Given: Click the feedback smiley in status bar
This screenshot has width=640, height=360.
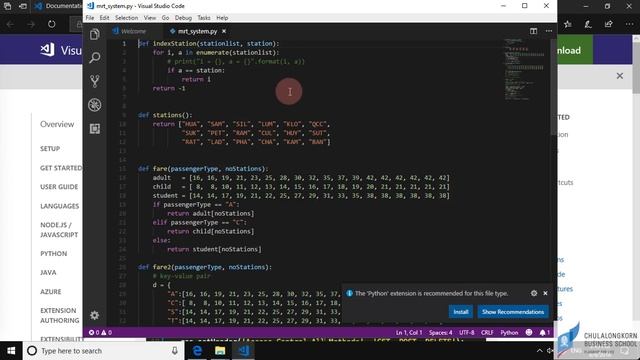Looking at the screenshot, I should coord(529,333).
